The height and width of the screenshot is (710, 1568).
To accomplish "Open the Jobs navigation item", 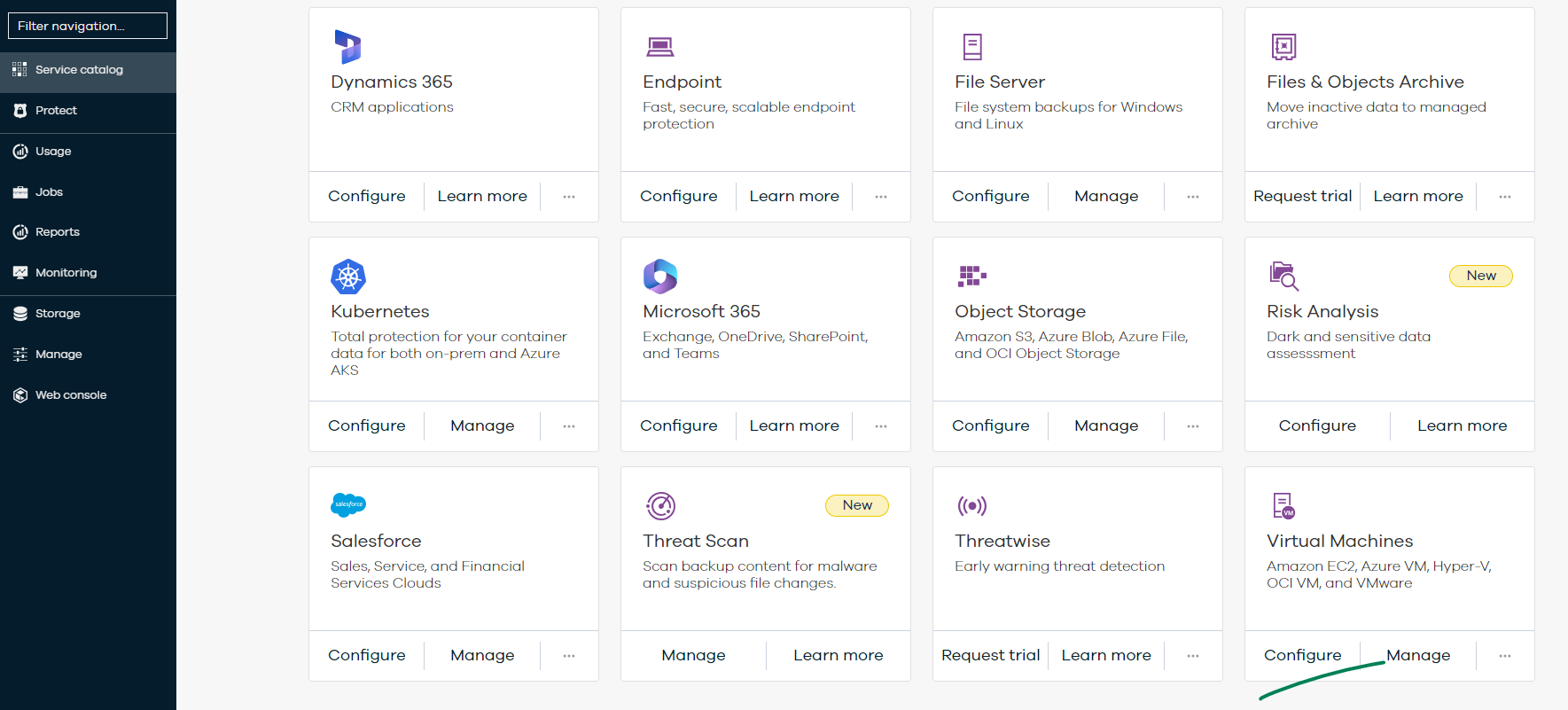I will click(88, 192).
